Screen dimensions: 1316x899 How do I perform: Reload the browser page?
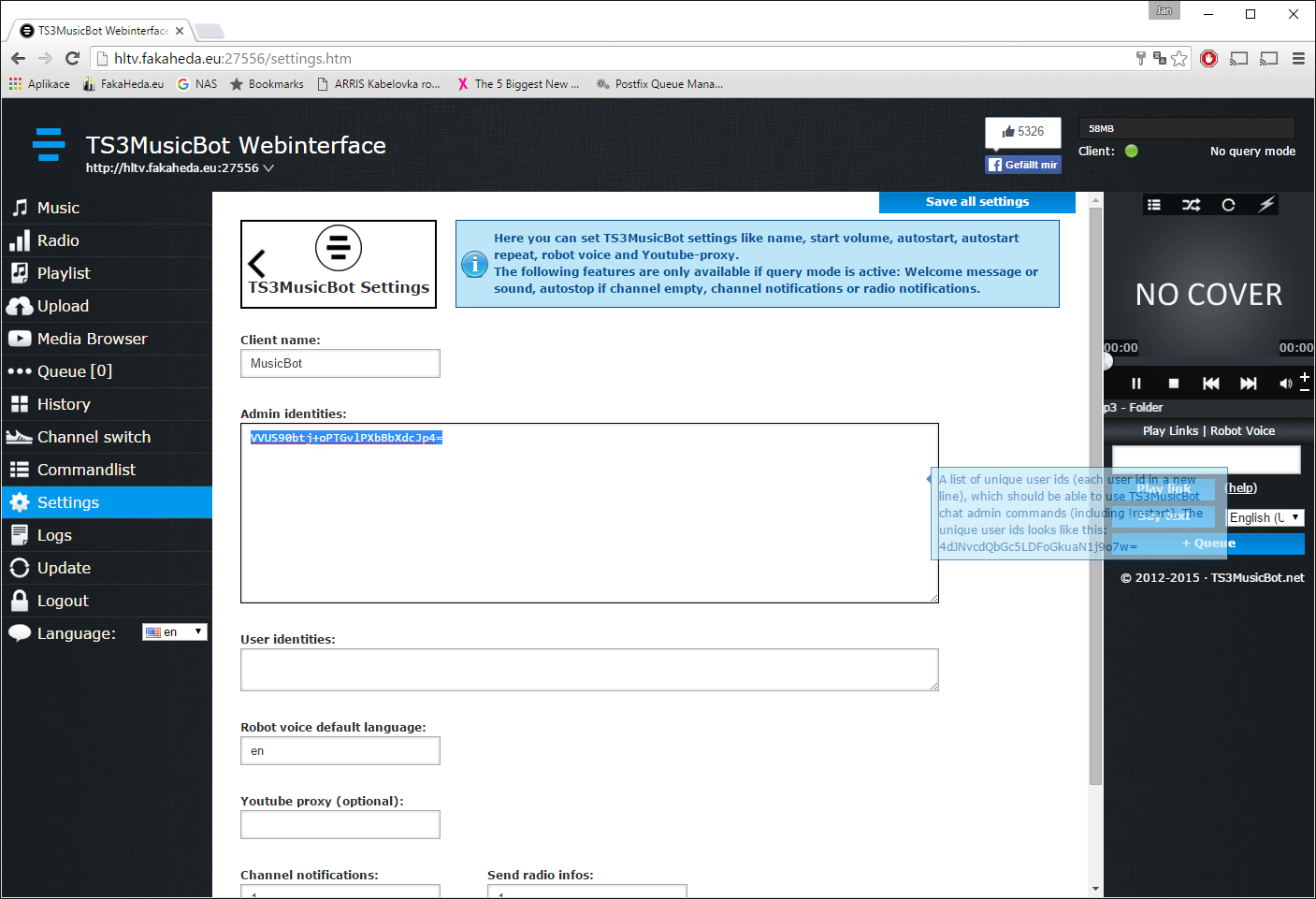[72, 58]
